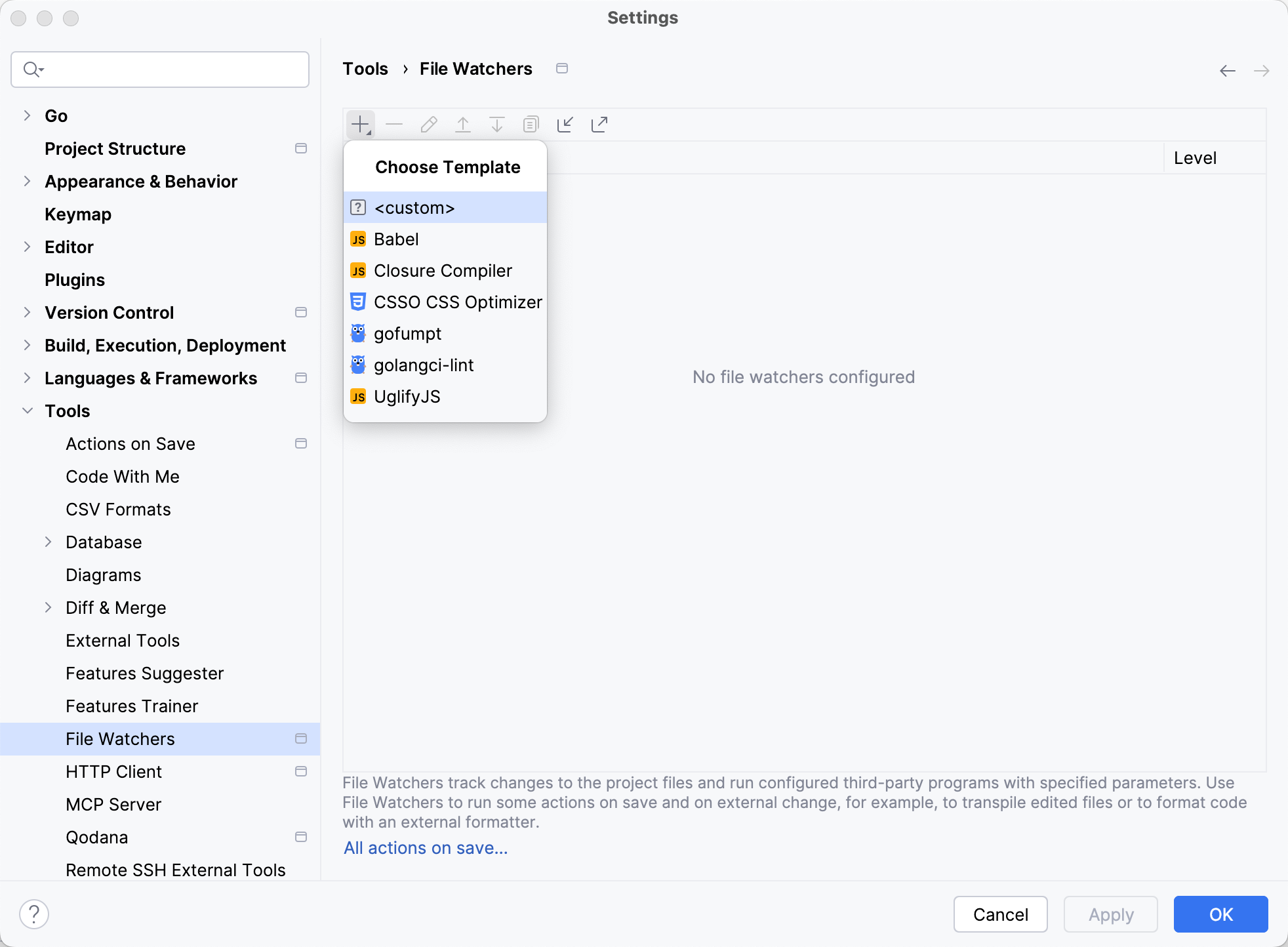The image size is (1288, 947).
Task: Select the Export watchers icon
Action: 599,124
